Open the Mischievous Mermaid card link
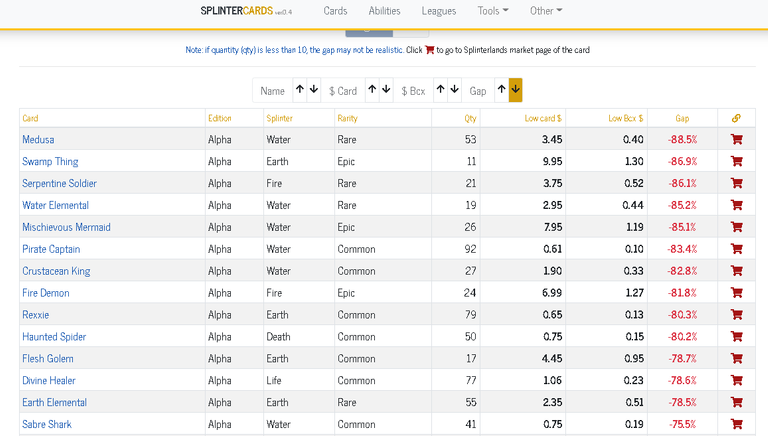The height and width of the screenshot is (436, 768). tap(66, 227)
